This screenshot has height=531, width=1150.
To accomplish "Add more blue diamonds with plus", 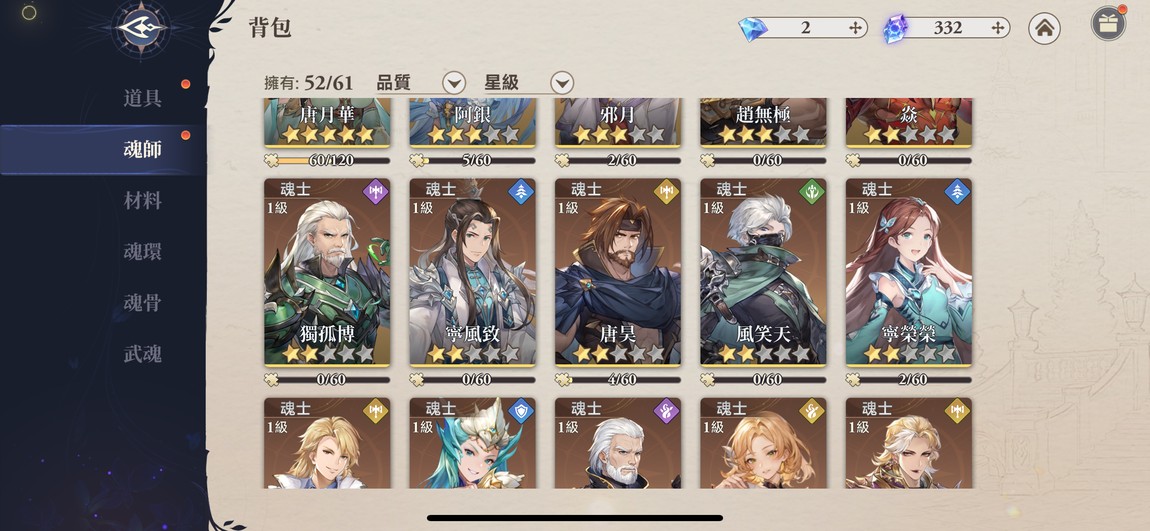I will [855, 28].
